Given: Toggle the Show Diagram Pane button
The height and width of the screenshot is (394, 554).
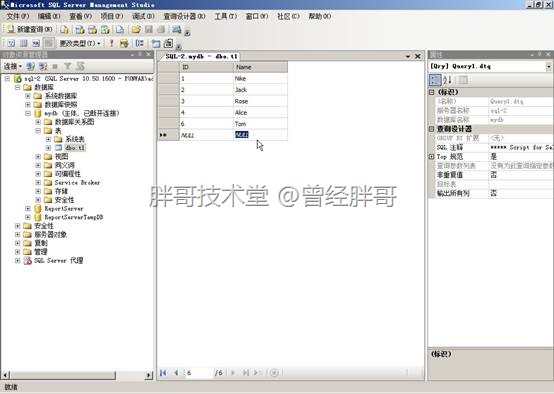Looking at the screenshot, I should [x=11, y=43].
